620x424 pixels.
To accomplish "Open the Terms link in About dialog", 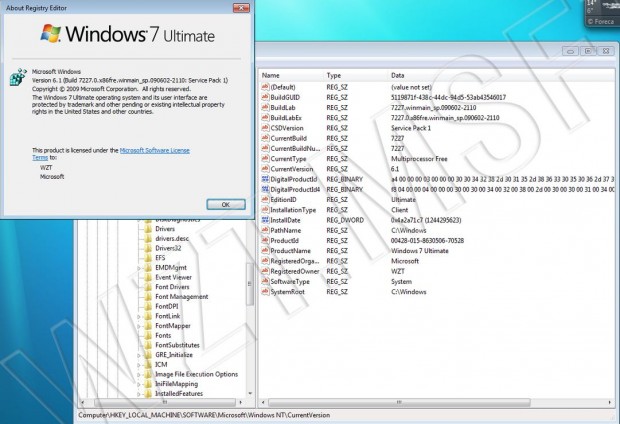I will click(x=40, y=157).
